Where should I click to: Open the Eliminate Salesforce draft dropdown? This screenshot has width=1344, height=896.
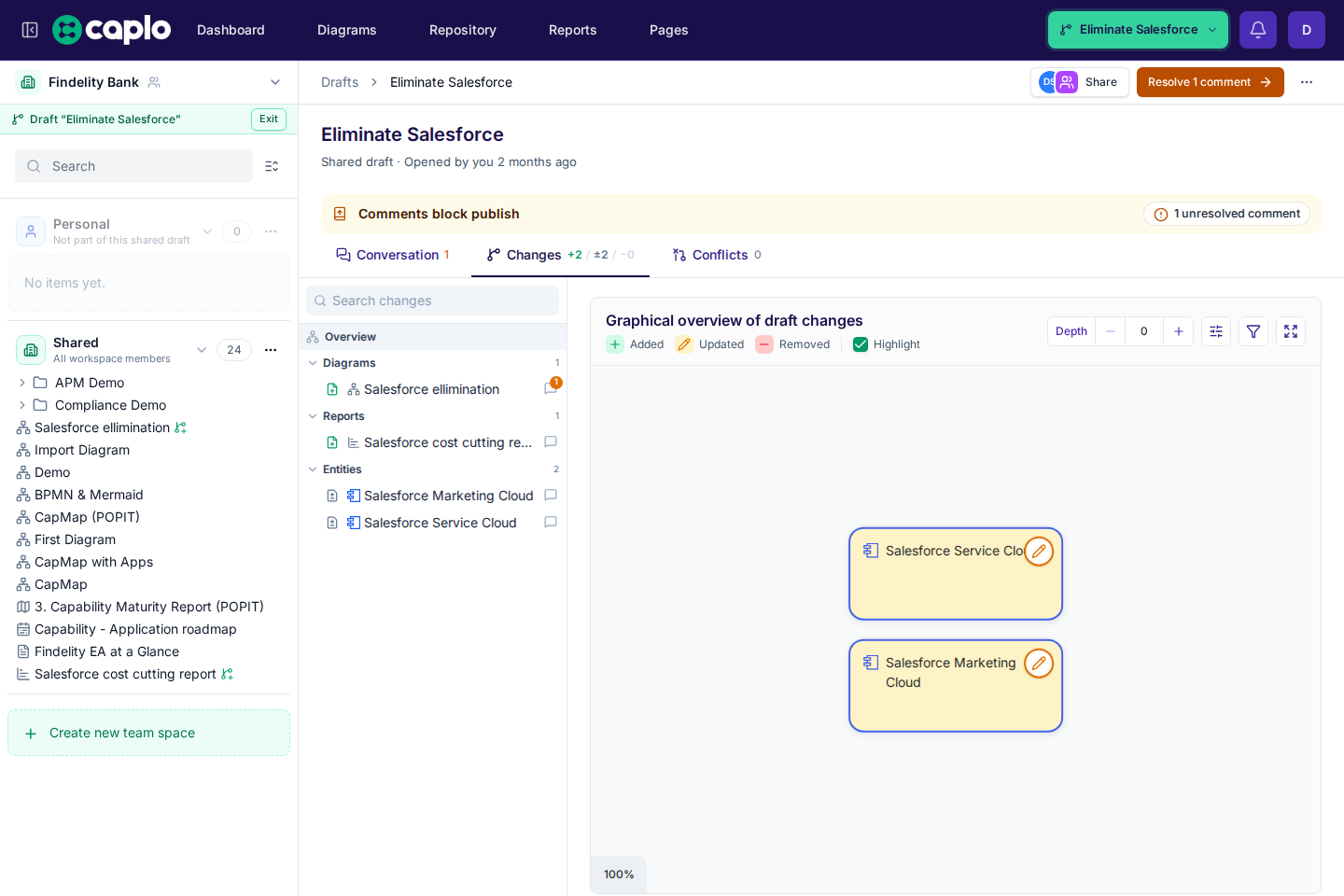(1138, 30)
